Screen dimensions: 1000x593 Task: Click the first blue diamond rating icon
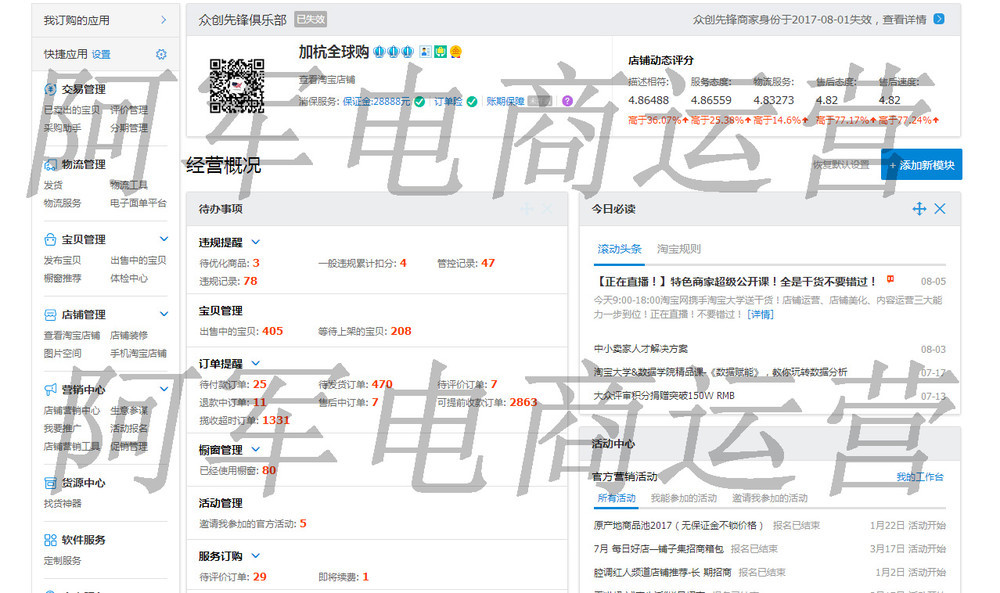pyautogui.click(x=379, y=52)
